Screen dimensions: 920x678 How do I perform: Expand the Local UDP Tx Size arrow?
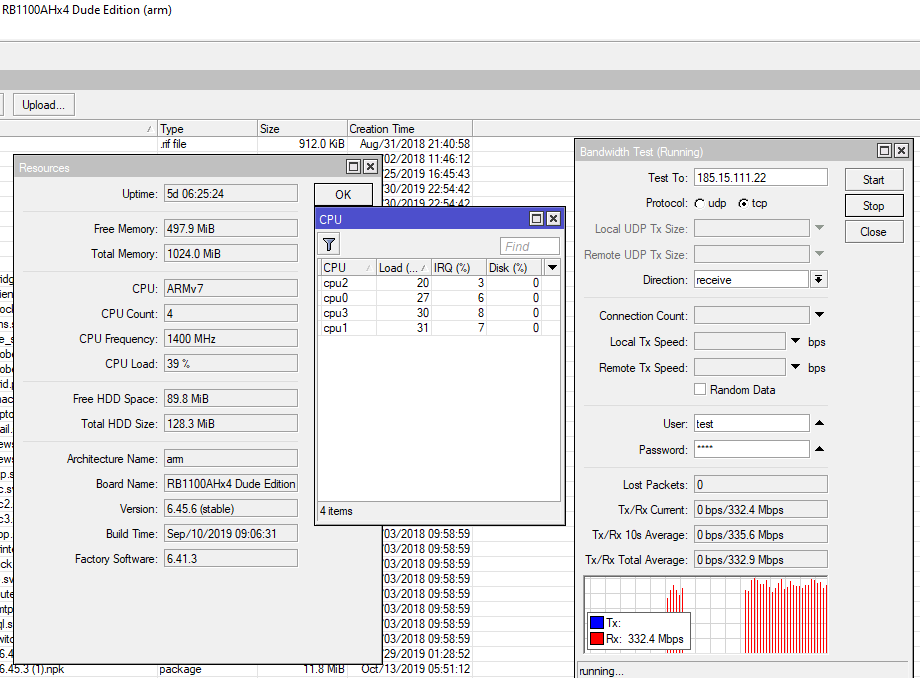pyautogui.click(x=820, y=228)
